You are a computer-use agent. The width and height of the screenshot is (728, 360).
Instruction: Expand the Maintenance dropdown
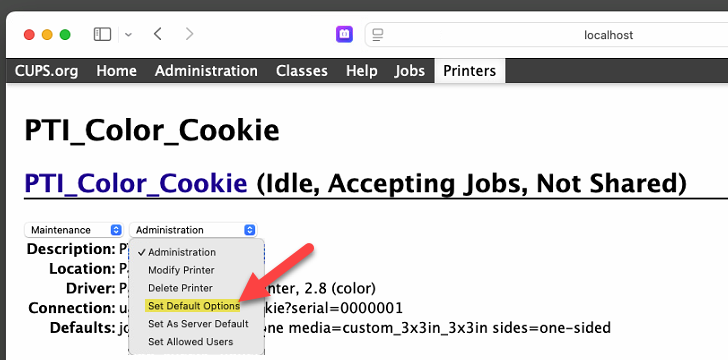pos(74,230)
